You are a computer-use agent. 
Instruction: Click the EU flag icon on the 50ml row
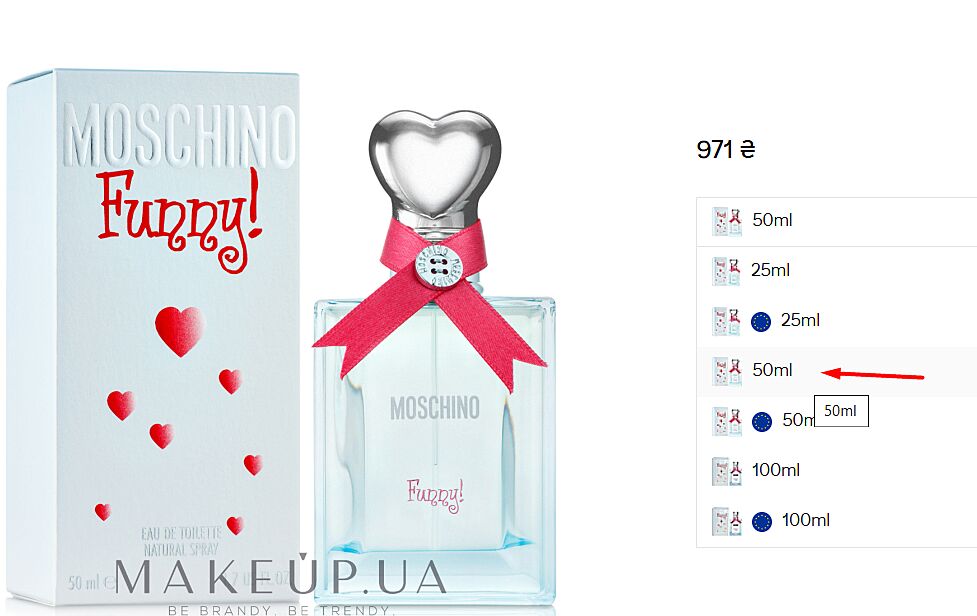pos(761,422)
